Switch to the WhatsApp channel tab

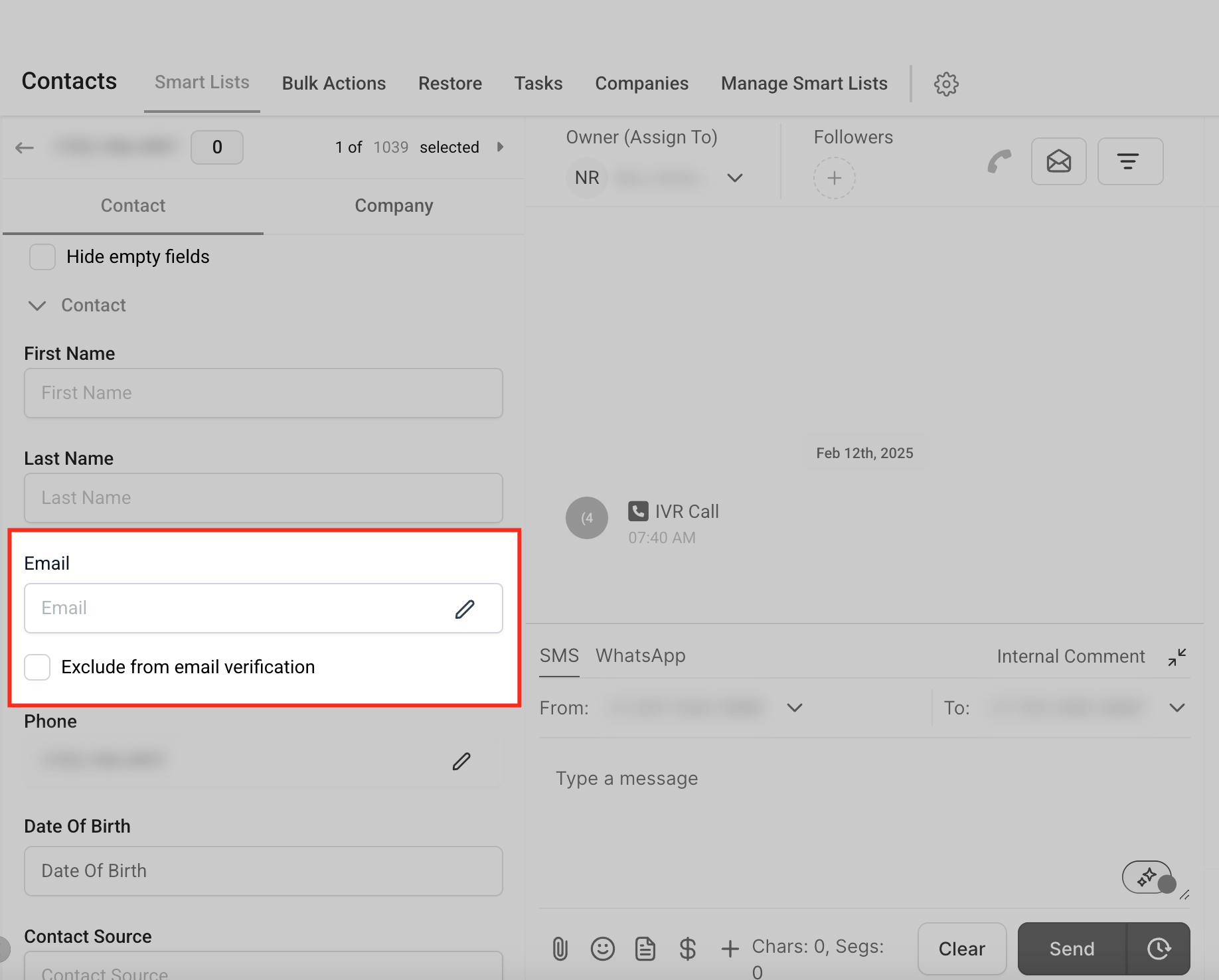(641, 656)
